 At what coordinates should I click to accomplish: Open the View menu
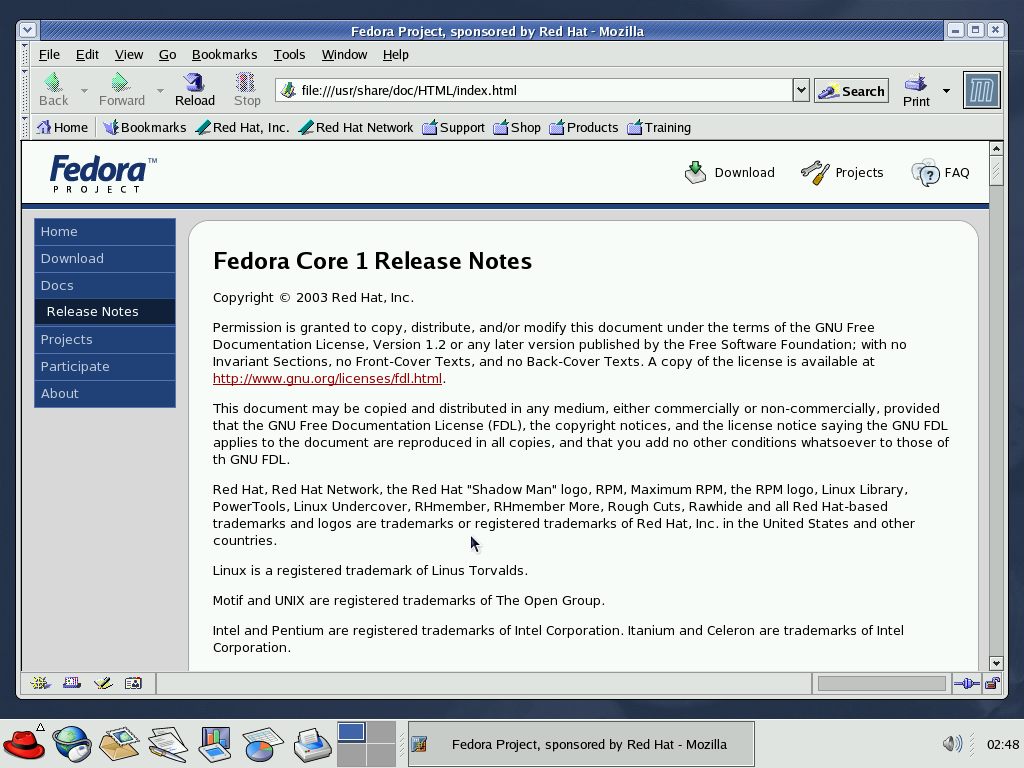click(129, 55)
